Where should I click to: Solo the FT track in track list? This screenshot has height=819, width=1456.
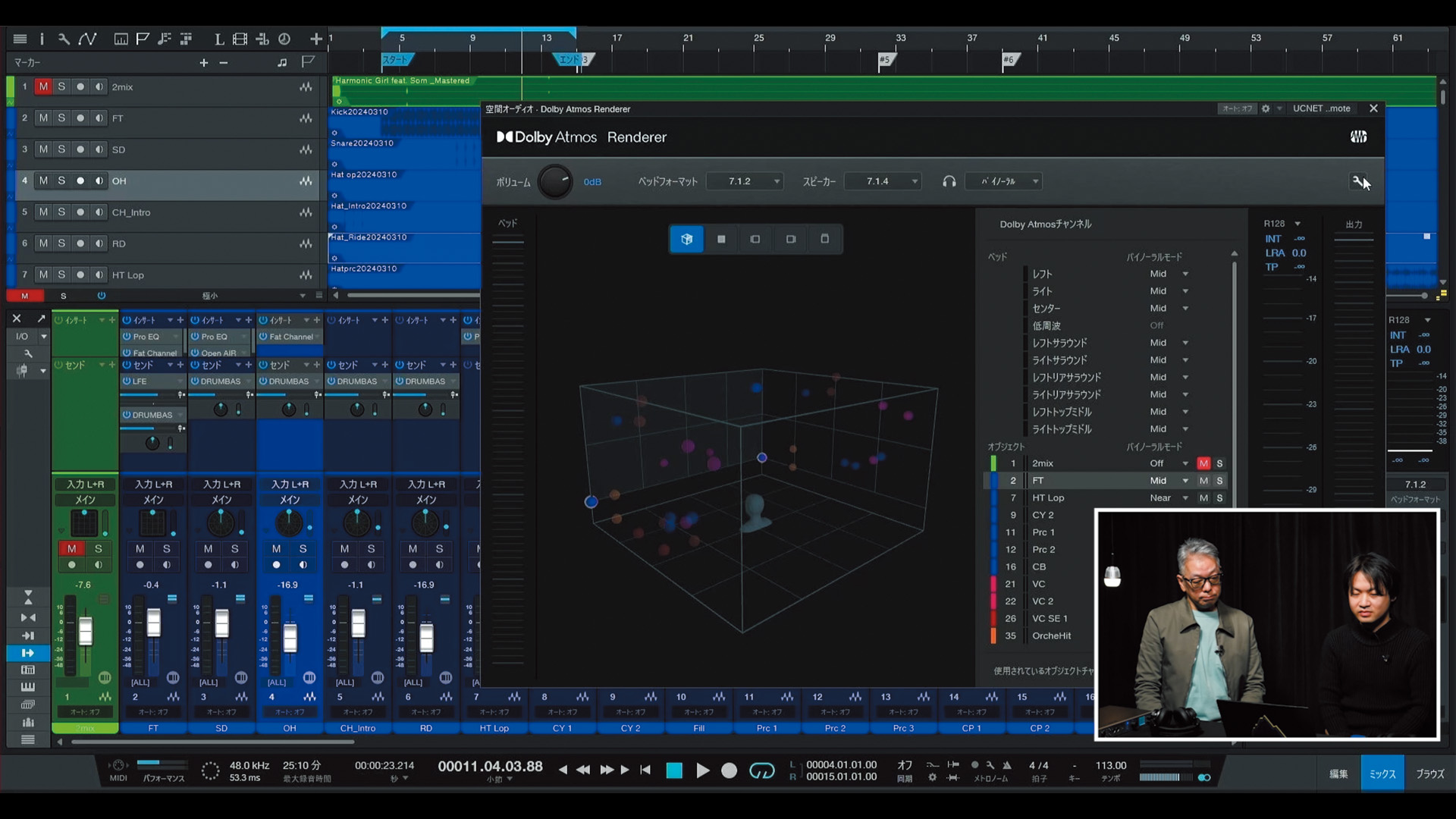[61, 118]
